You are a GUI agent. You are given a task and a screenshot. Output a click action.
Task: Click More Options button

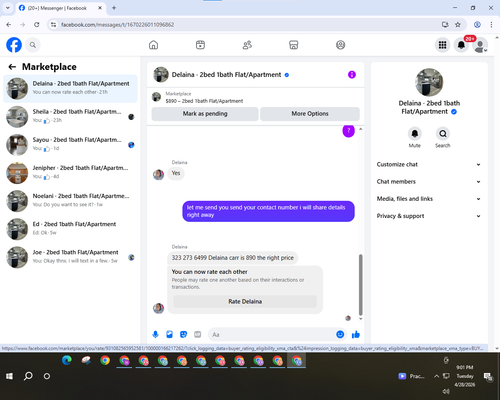tap(310, 114)
